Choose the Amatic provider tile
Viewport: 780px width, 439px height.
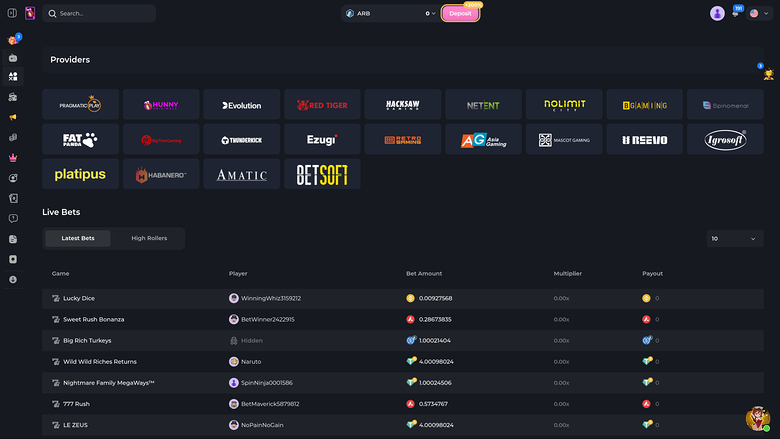[x=242, y=174]
